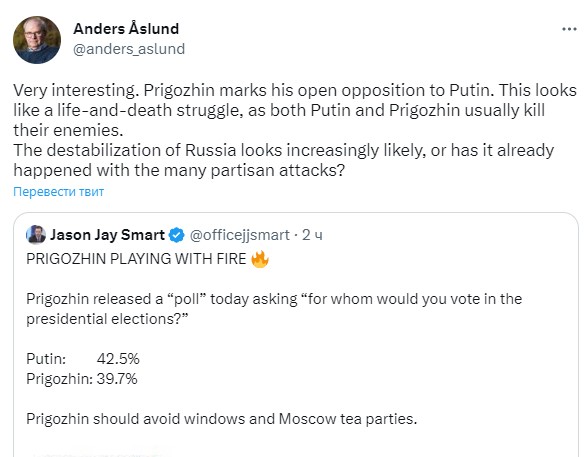Screen dimensions: 588x457
Task: Click Jason Jay Smart's small avatar
Action: [x=36, y=235]
